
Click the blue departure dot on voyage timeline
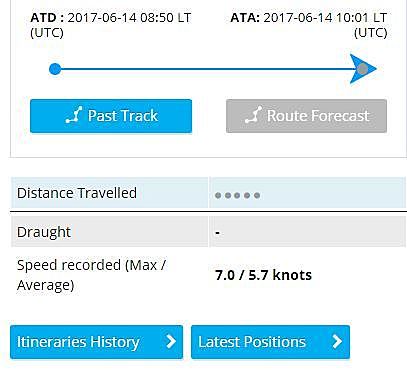click(55, 69)
